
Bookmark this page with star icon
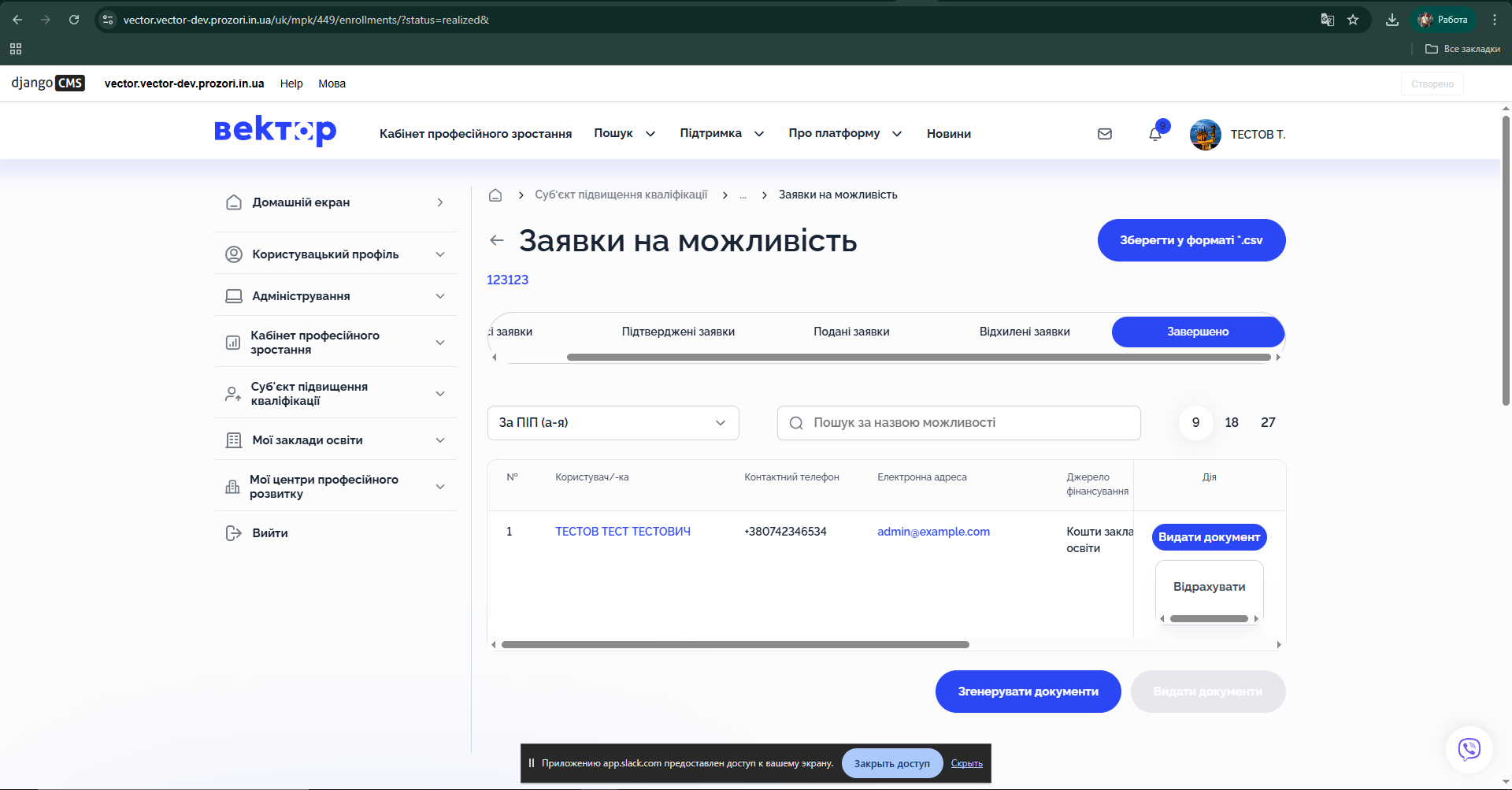click(x=1353, y=20)
